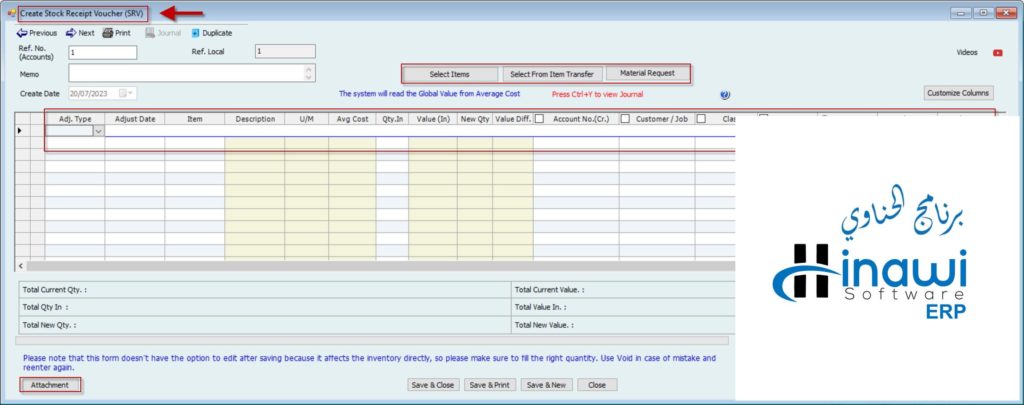Open the Create Date calendar dropdown

tap(125, 94)
